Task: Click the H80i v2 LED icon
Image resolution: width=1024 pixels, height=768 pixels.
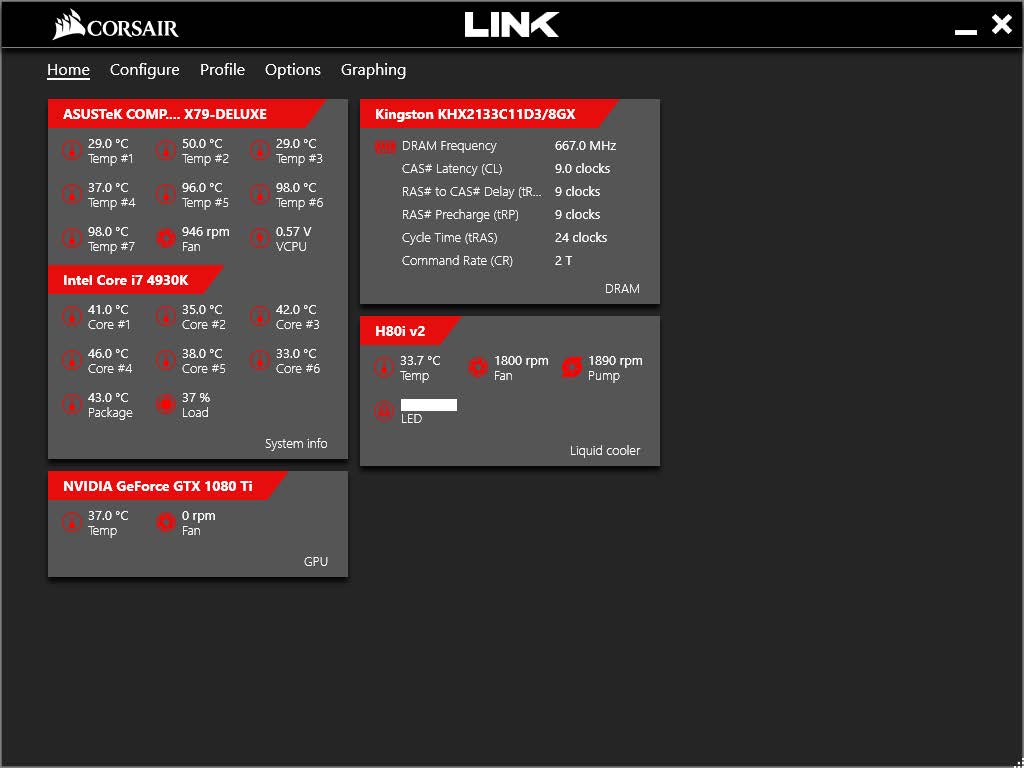Action: [x=384, y=411]
